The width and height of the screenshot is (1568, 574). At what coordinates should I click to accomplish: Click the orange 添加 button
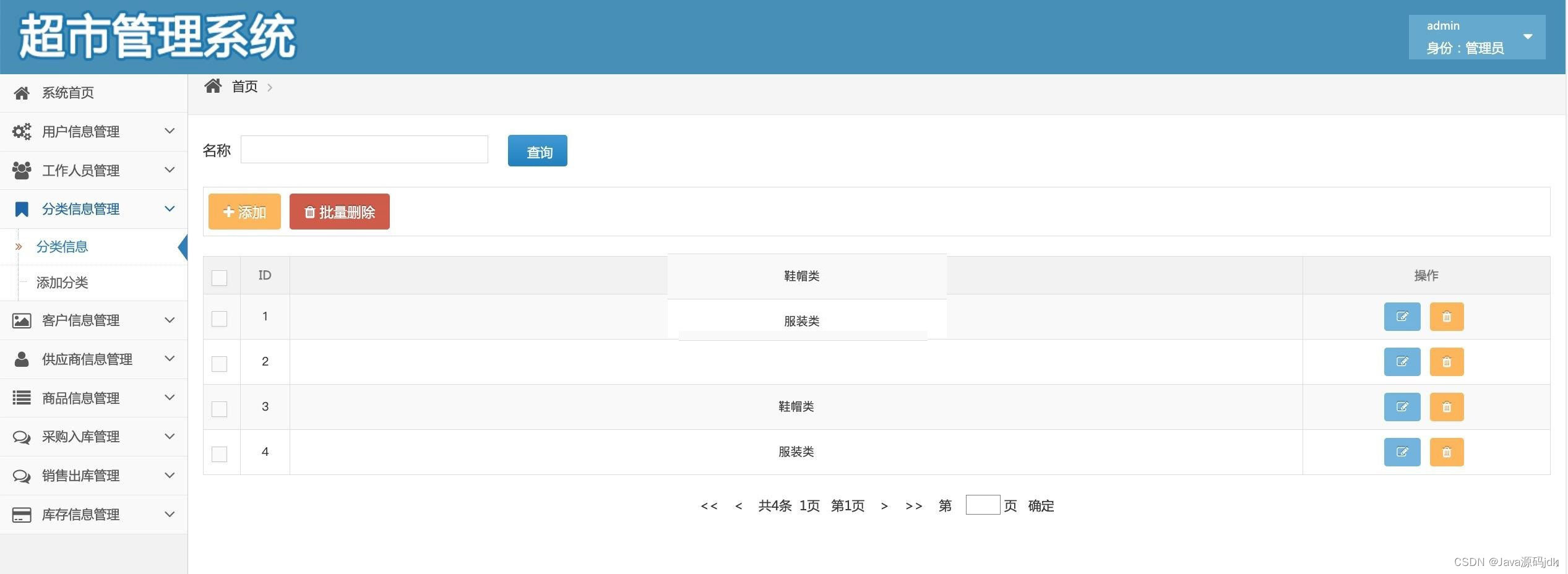point(244,212)
